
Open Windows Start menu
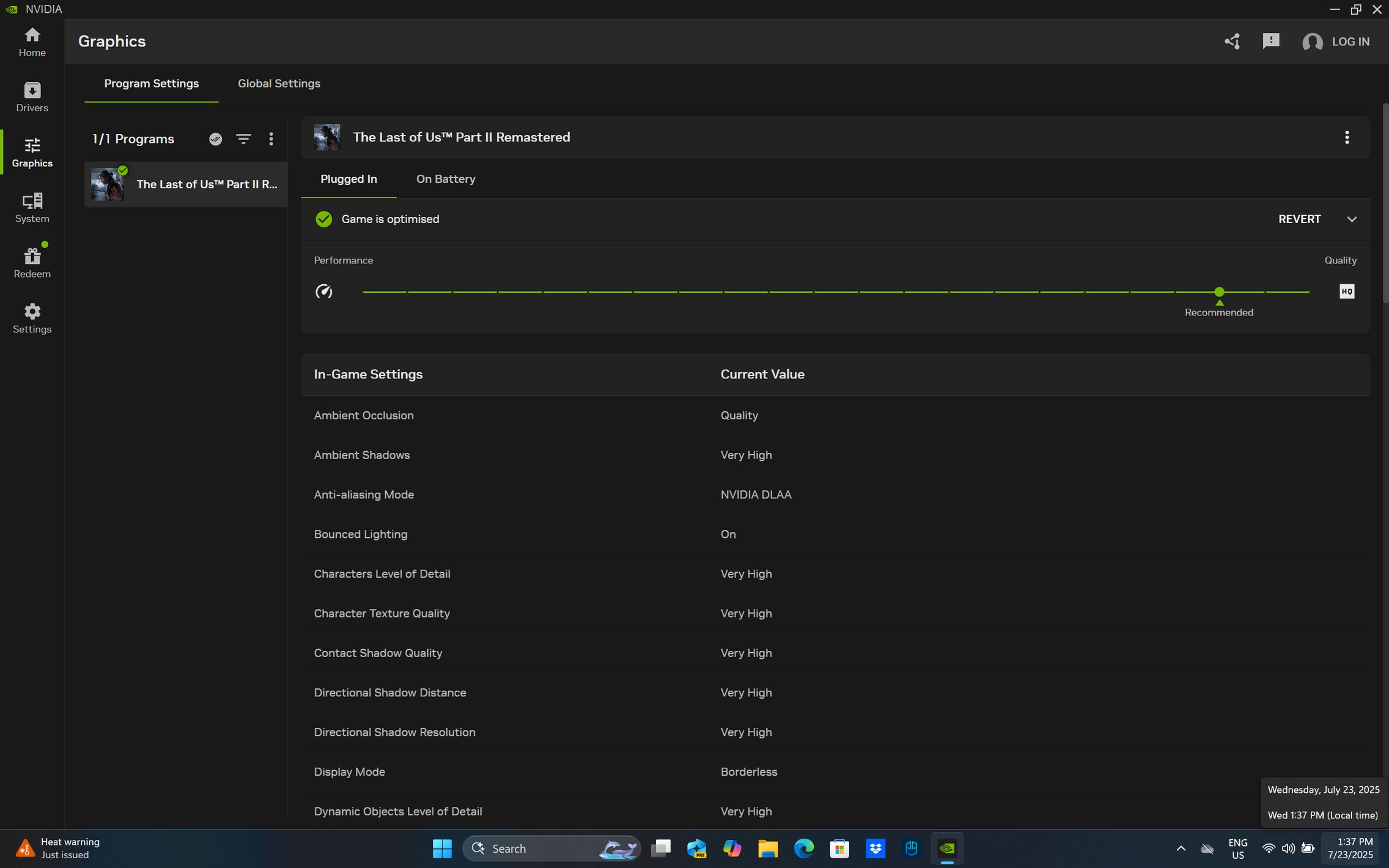(442, 848)
